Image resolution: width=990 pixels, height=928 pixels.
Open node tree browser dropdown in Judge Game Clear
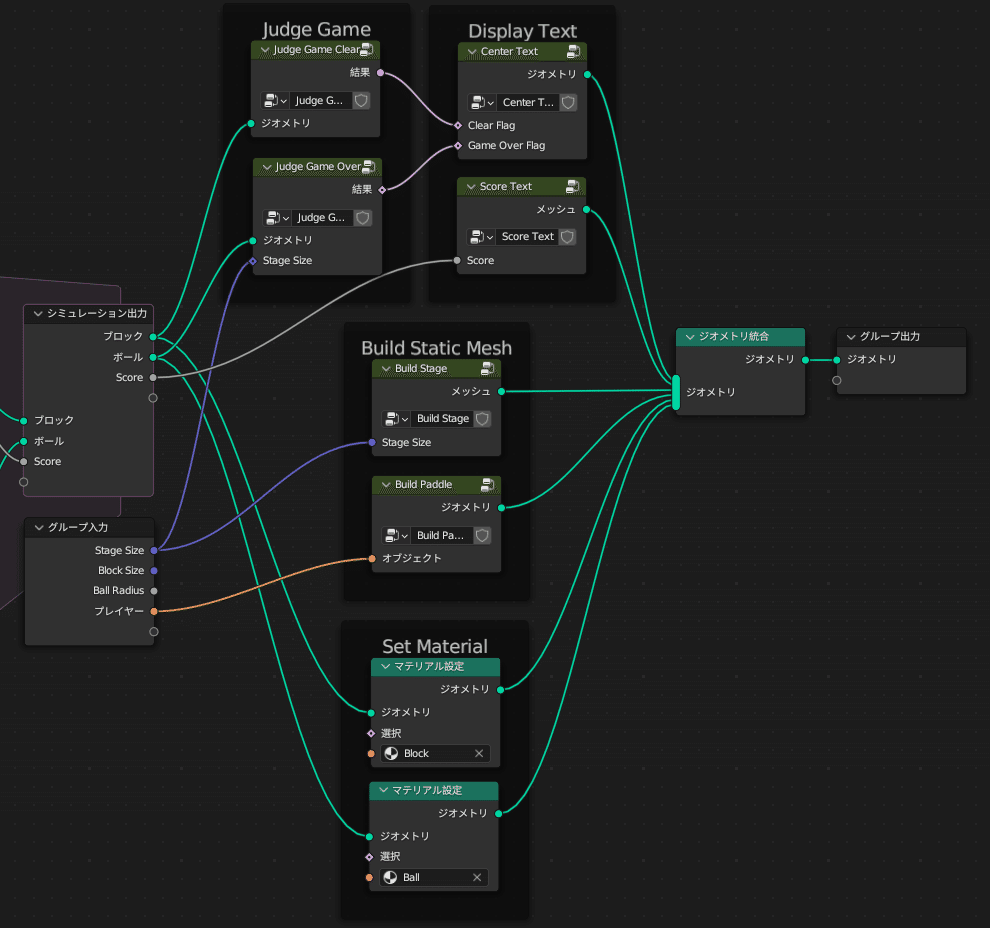(x=275, y=100)
